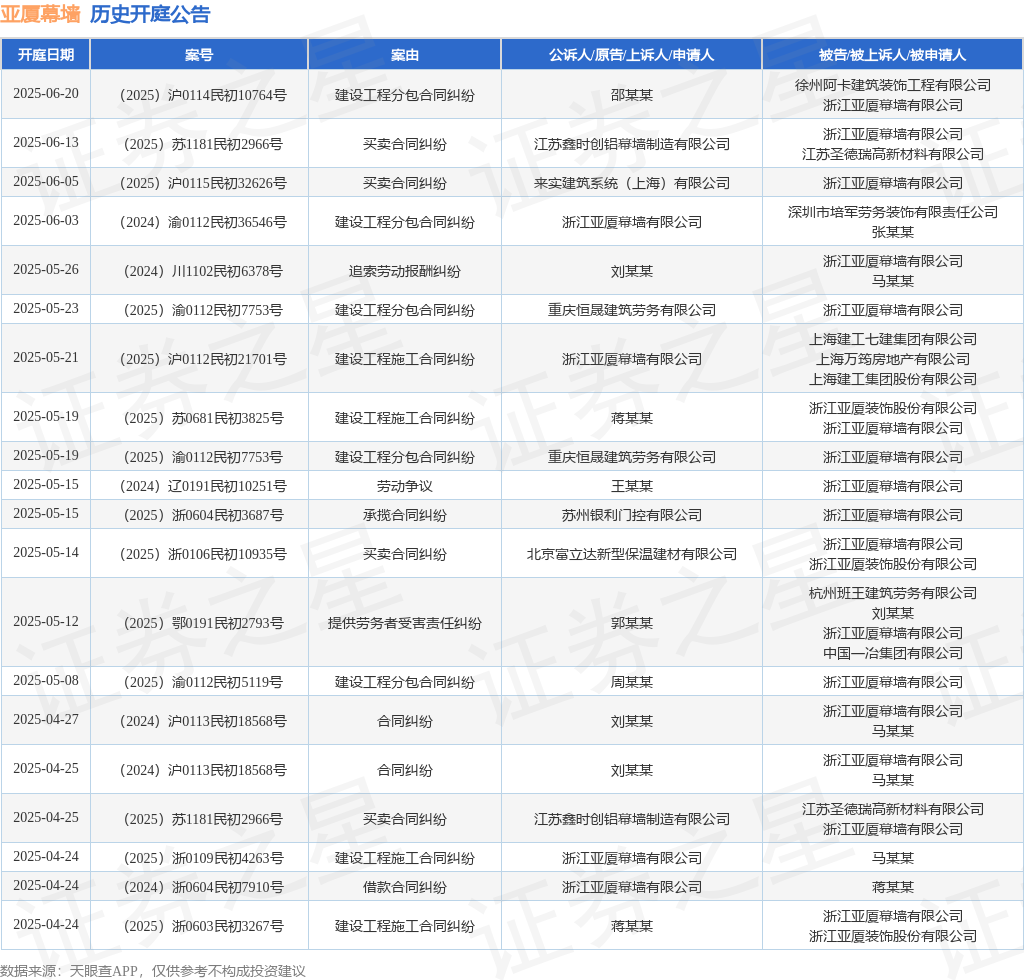Click case number 辽0191民初10251号
The width and height of the screenshot is (1024, 980).
pos(203,486)
